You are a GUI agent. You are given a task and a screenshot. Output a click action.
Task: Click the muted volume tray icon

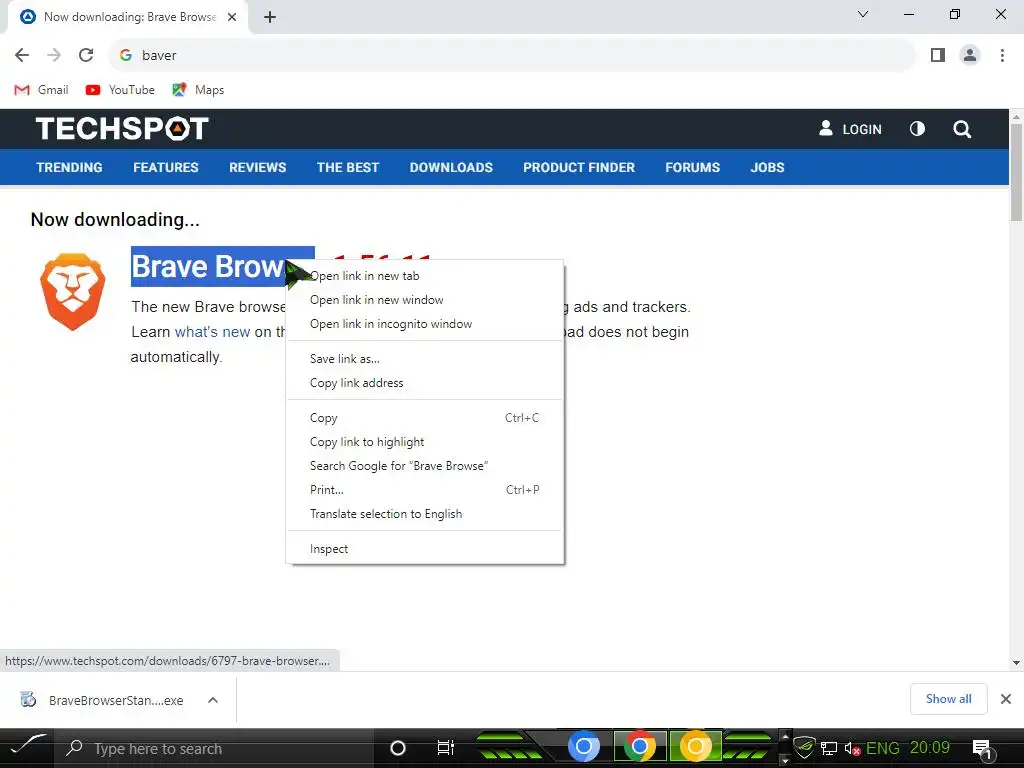point(852,748)
